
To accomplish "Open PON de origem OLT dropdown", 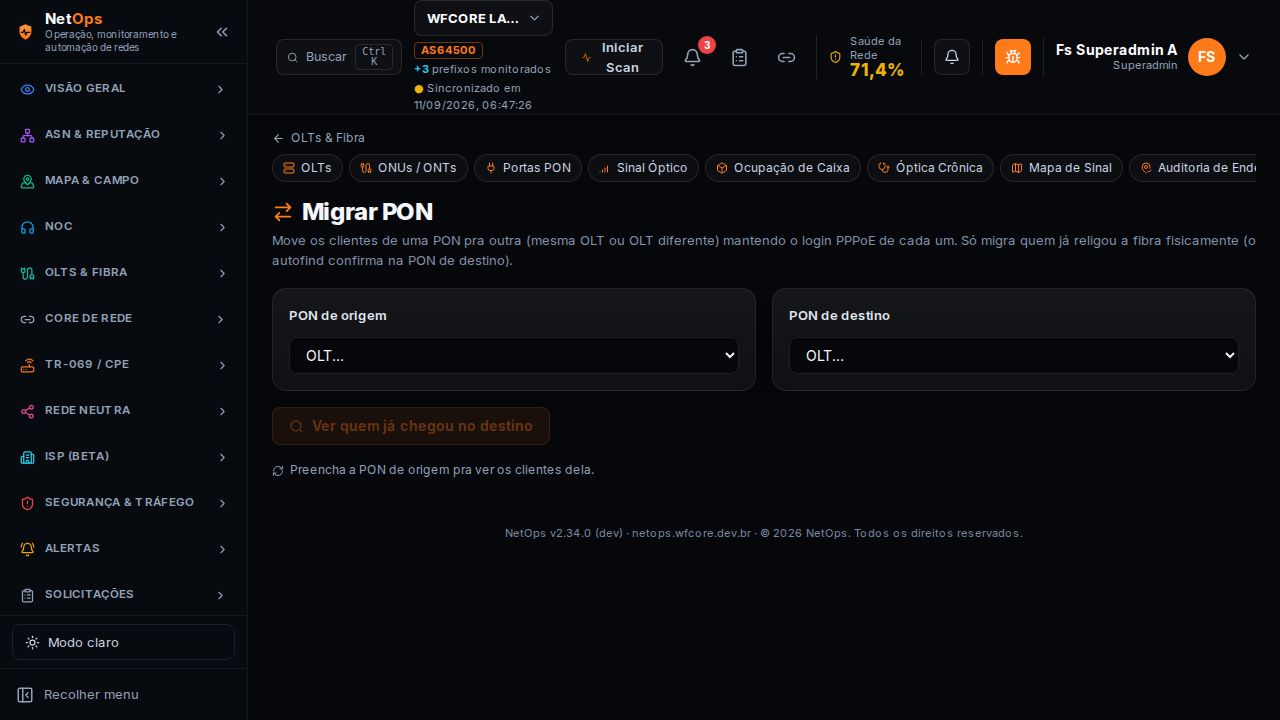I will click(514, 355).
